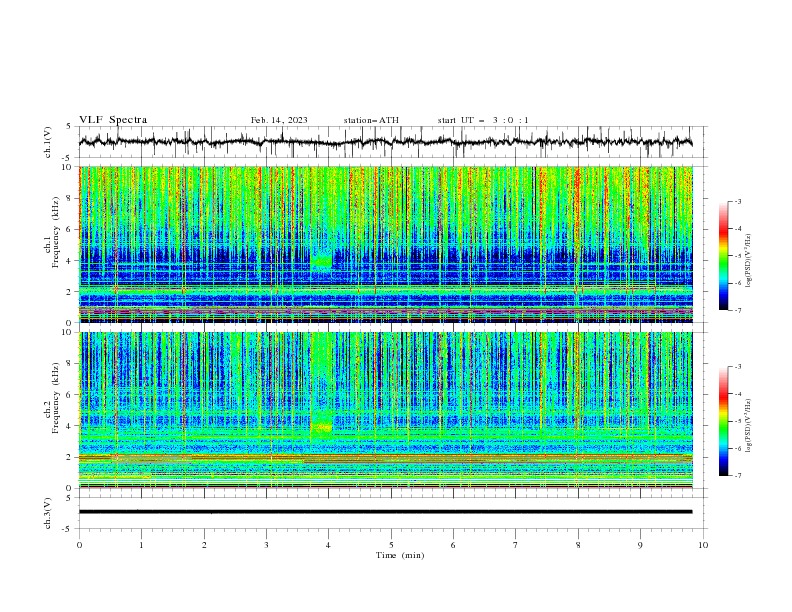Click the ch.2 Frequency (kHz) axis label
Image resolution: width=792 pixels, height=612 pixels.
coord(52,397)
